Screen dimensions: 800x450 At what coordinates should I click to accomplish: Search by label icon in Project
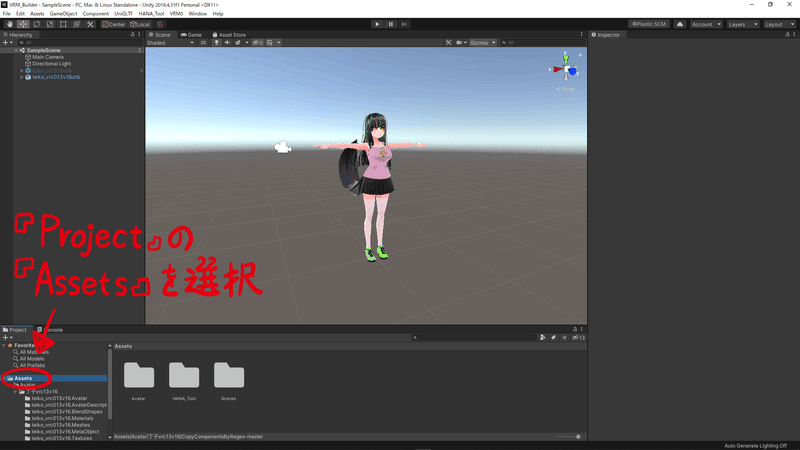click(x=554, y=338)
